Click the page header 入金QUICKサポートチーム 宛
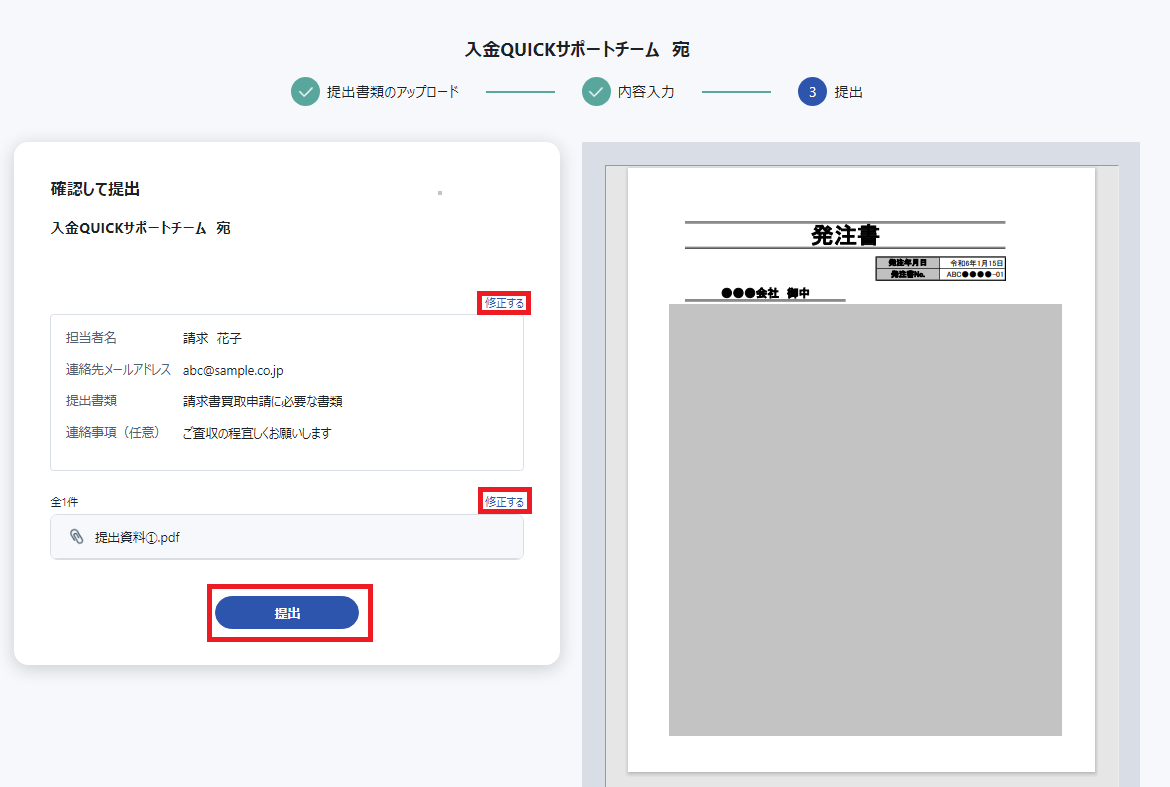The width and height of the screenshot is (1170, 787). (577, 49)
